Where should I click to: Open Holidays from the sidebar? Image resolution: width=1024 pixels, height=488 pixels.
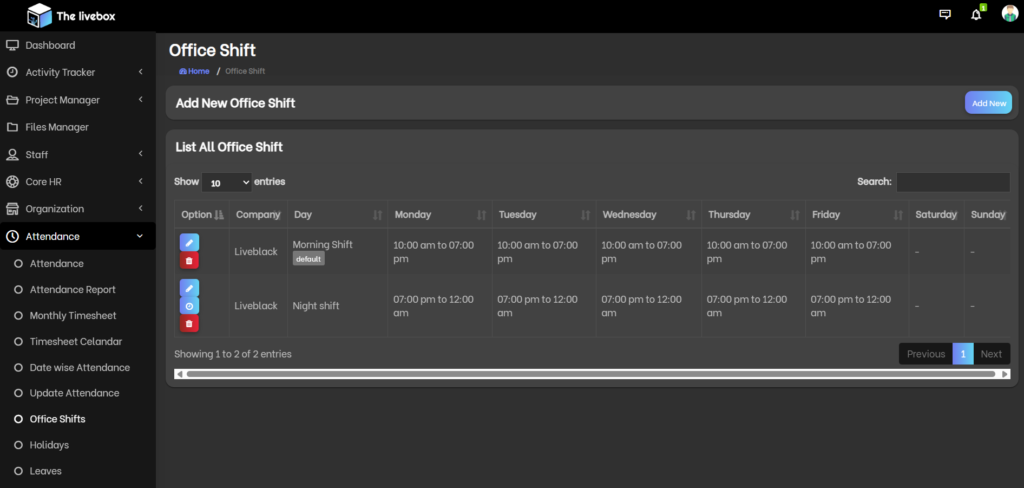(49, 445)
